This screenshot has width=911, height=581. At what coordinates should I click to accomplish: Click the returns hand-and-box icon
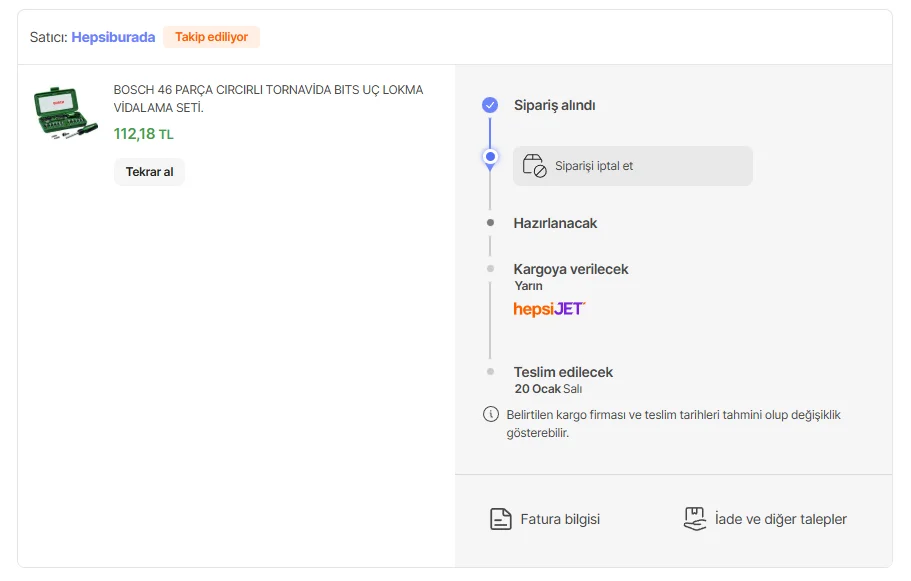click(695, 519)
